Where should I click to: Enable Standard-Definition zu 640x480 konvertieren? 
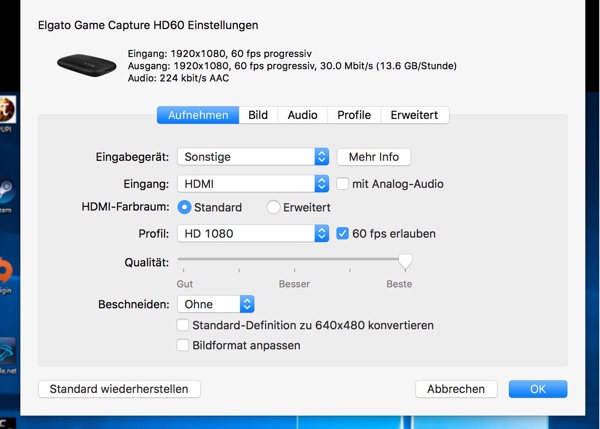(183, 325)
